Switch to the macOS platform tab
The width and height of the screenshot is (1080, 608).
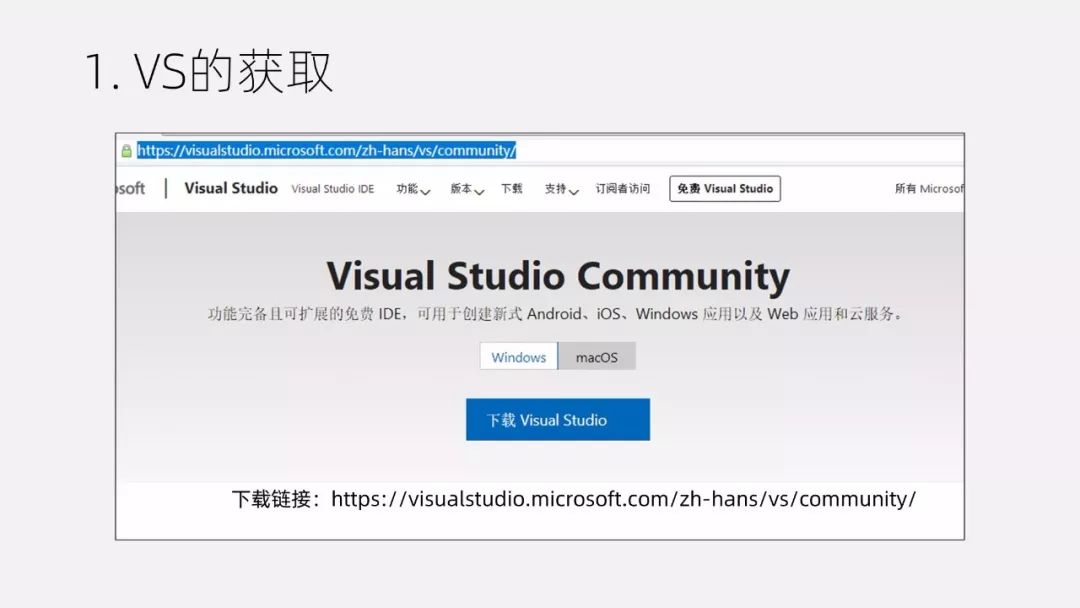point(597,357)
